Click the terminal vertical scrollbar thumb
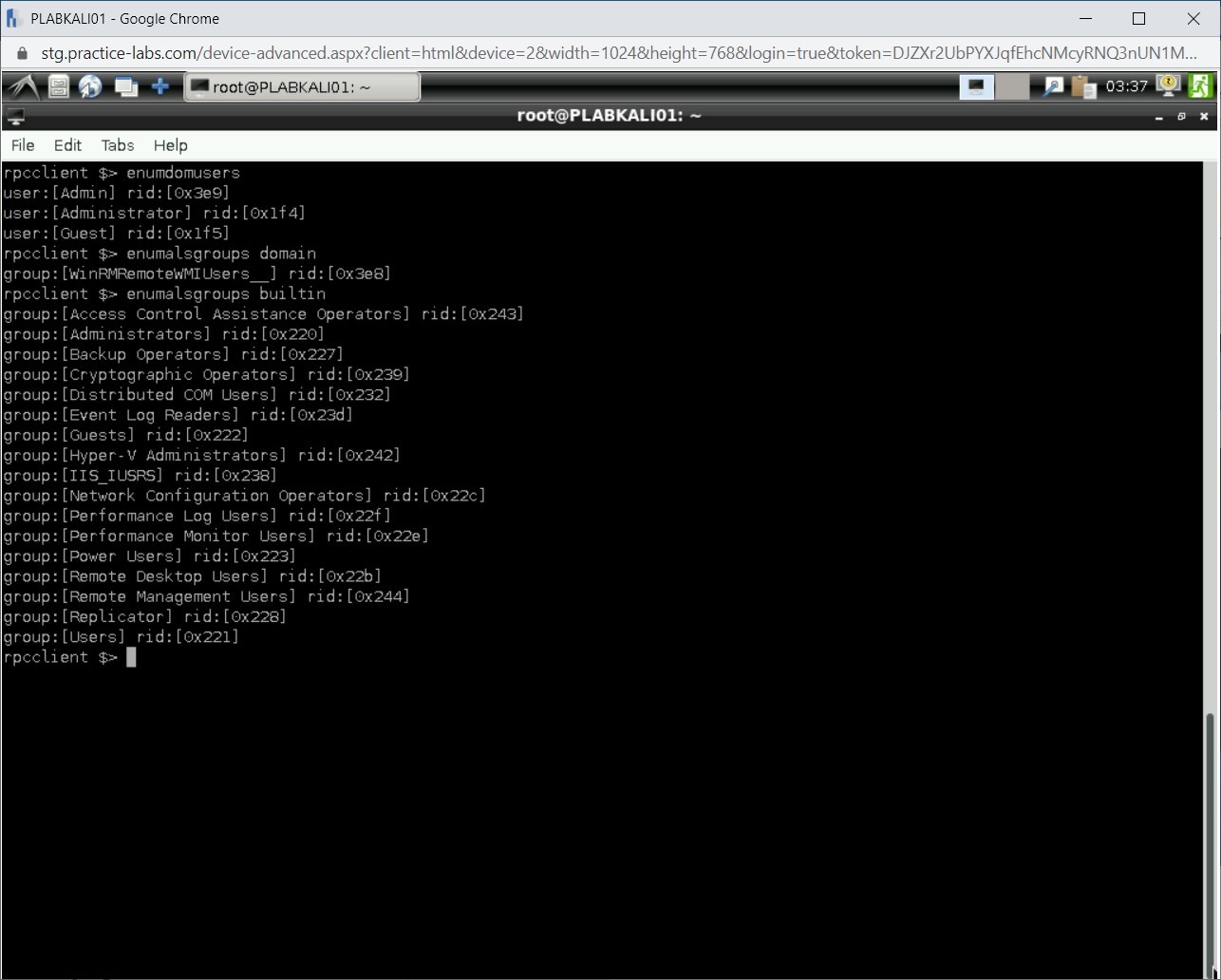Screen dimensions: 1221x980 click(x=1210, y=845)
